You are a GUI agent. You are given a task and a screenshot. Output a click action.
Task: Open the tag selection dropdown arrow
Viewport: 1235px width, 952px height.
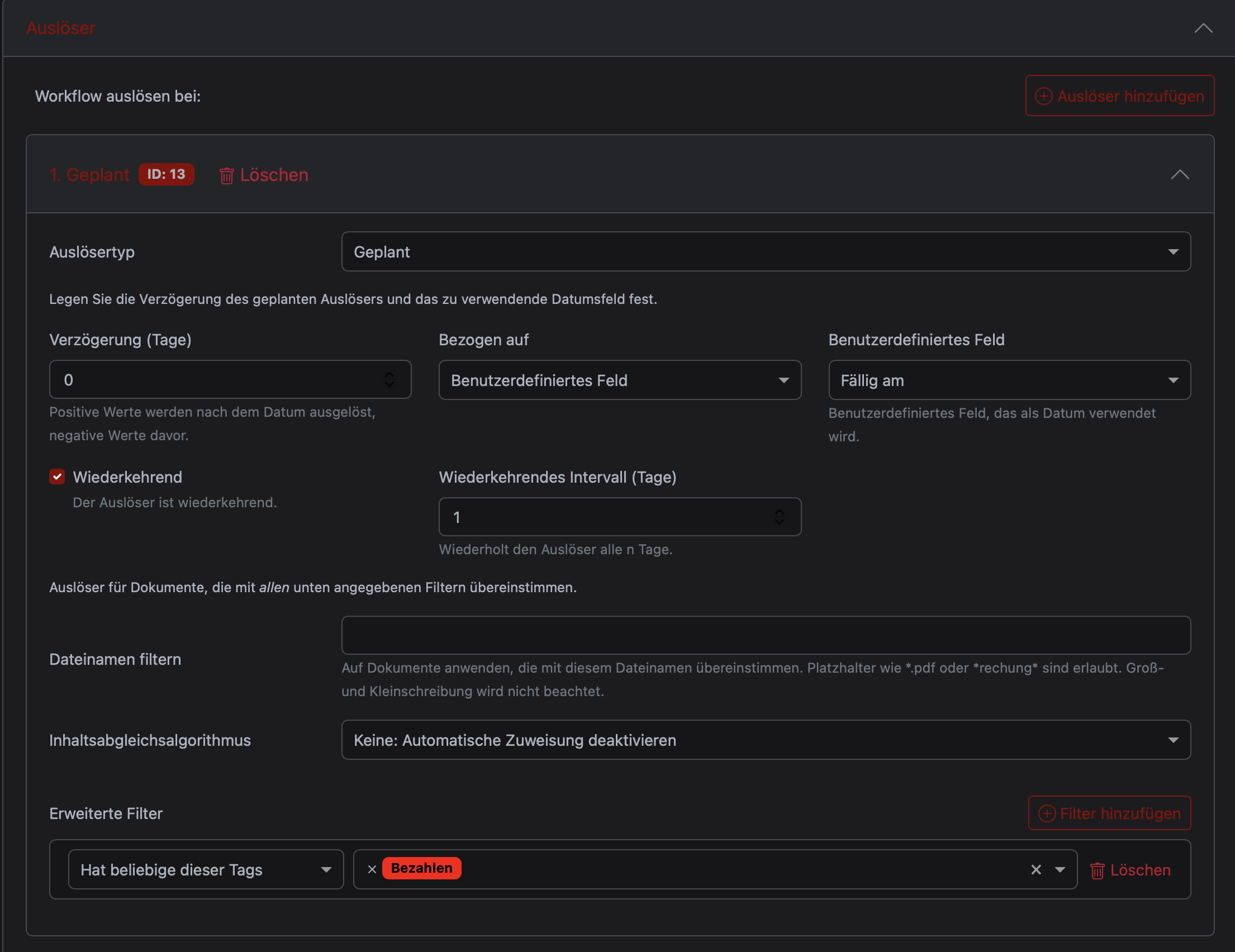pos(1060,869)
